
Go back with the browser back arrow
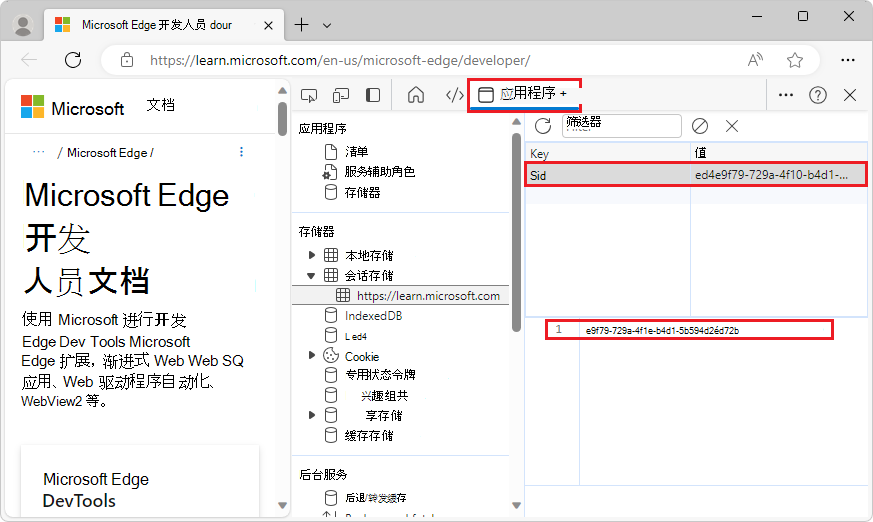coord(29,60)
